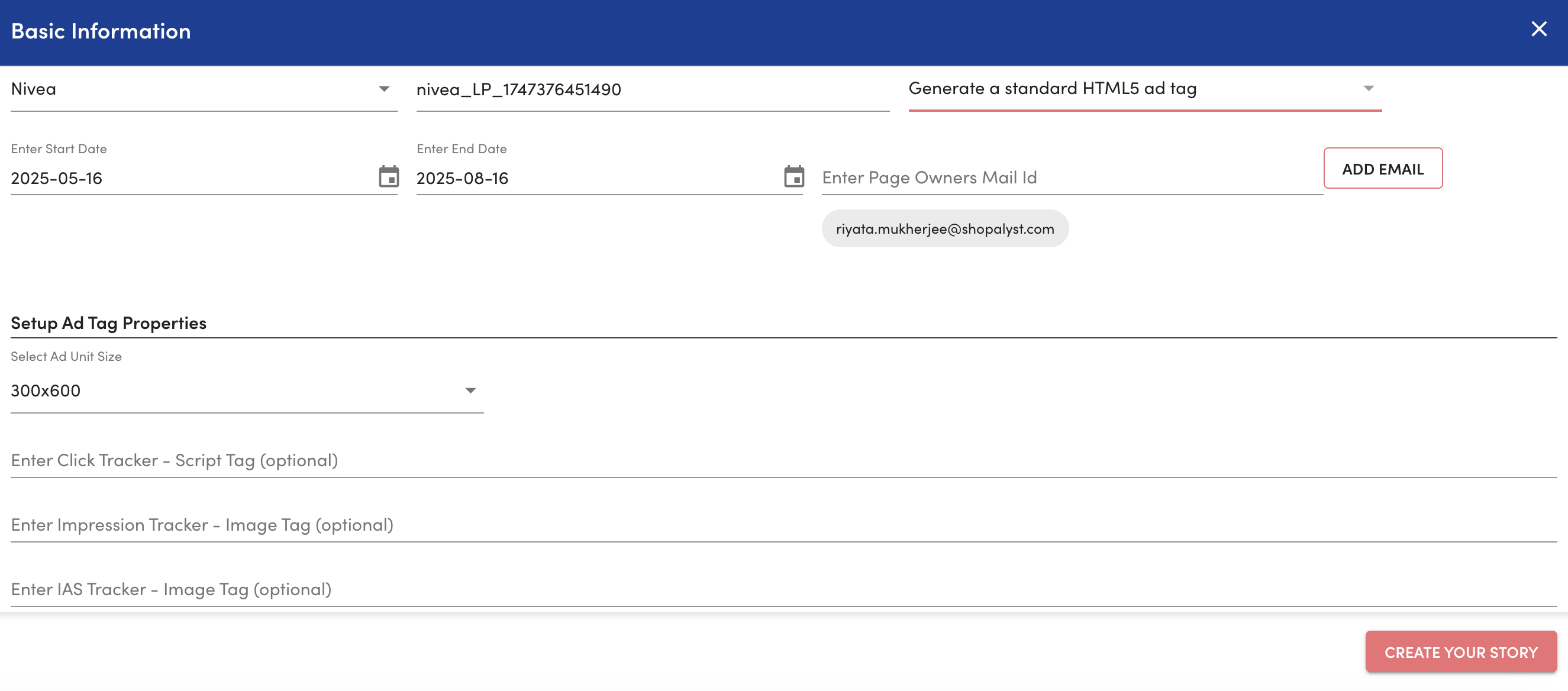Click the Enter End Date label

click(x=462, y=149)
